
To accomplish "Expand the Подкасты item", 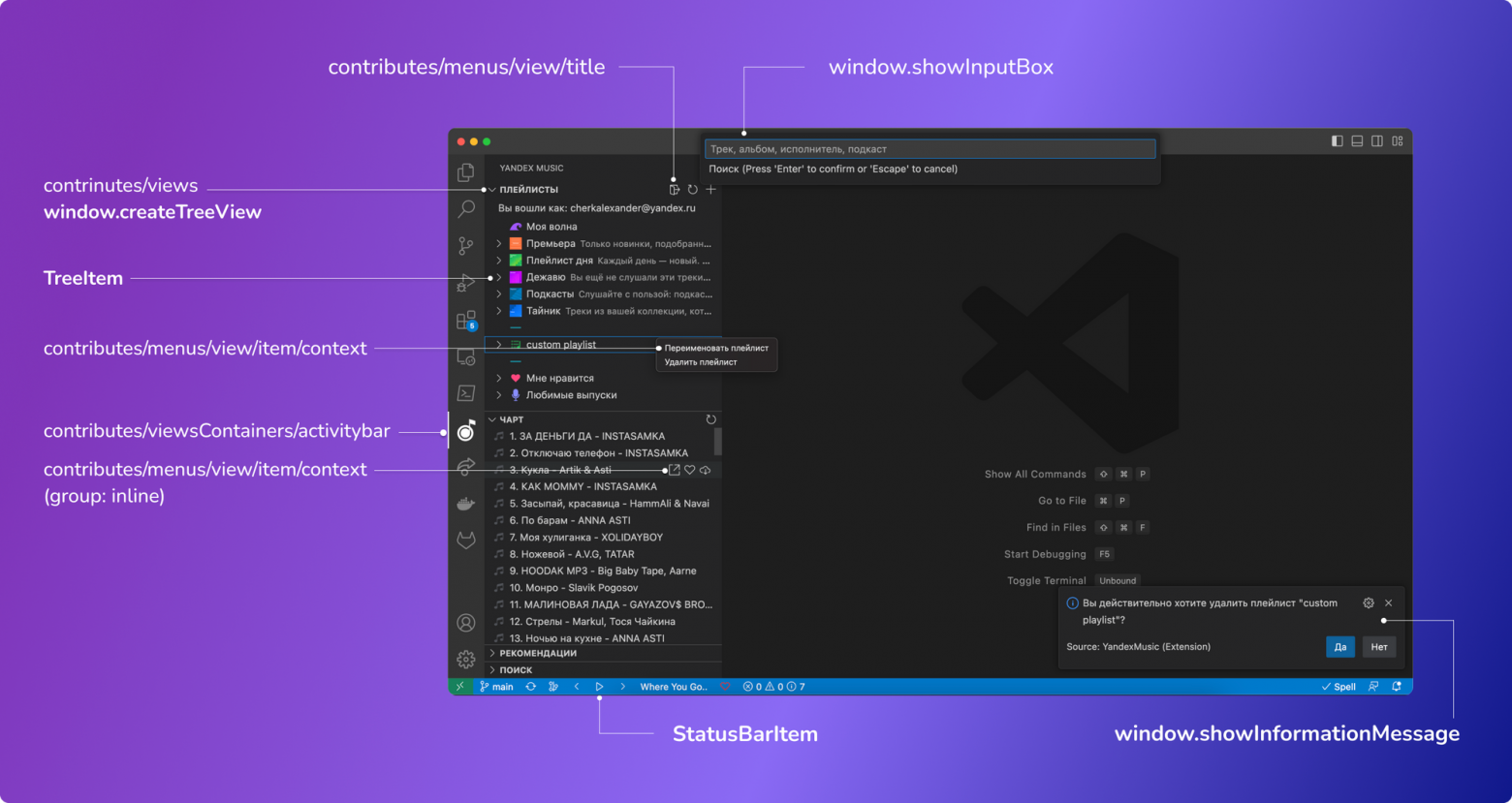I will tap(499, 294).
